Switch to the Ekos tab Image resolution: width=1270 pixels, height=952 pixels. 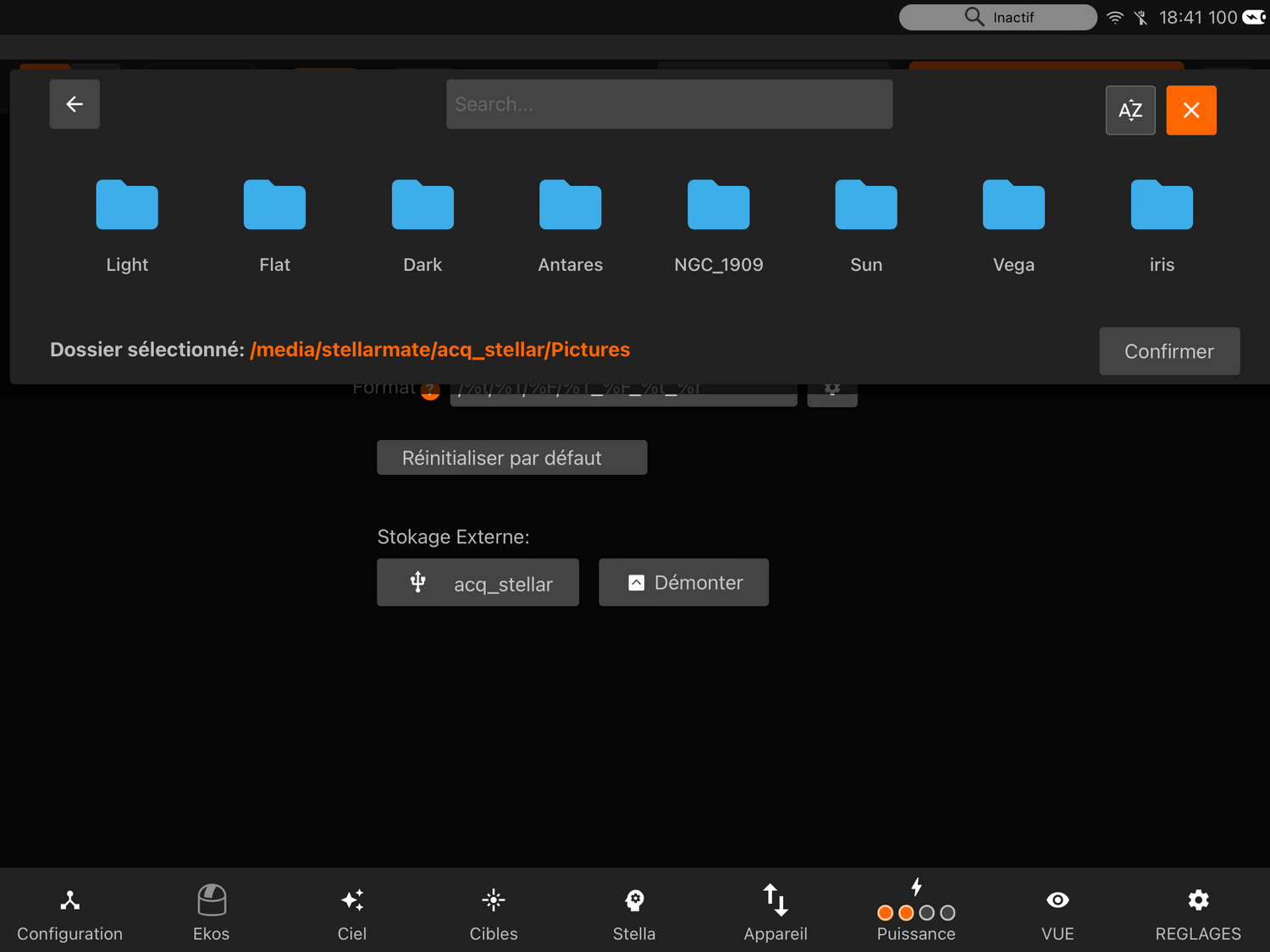(211, 914)
